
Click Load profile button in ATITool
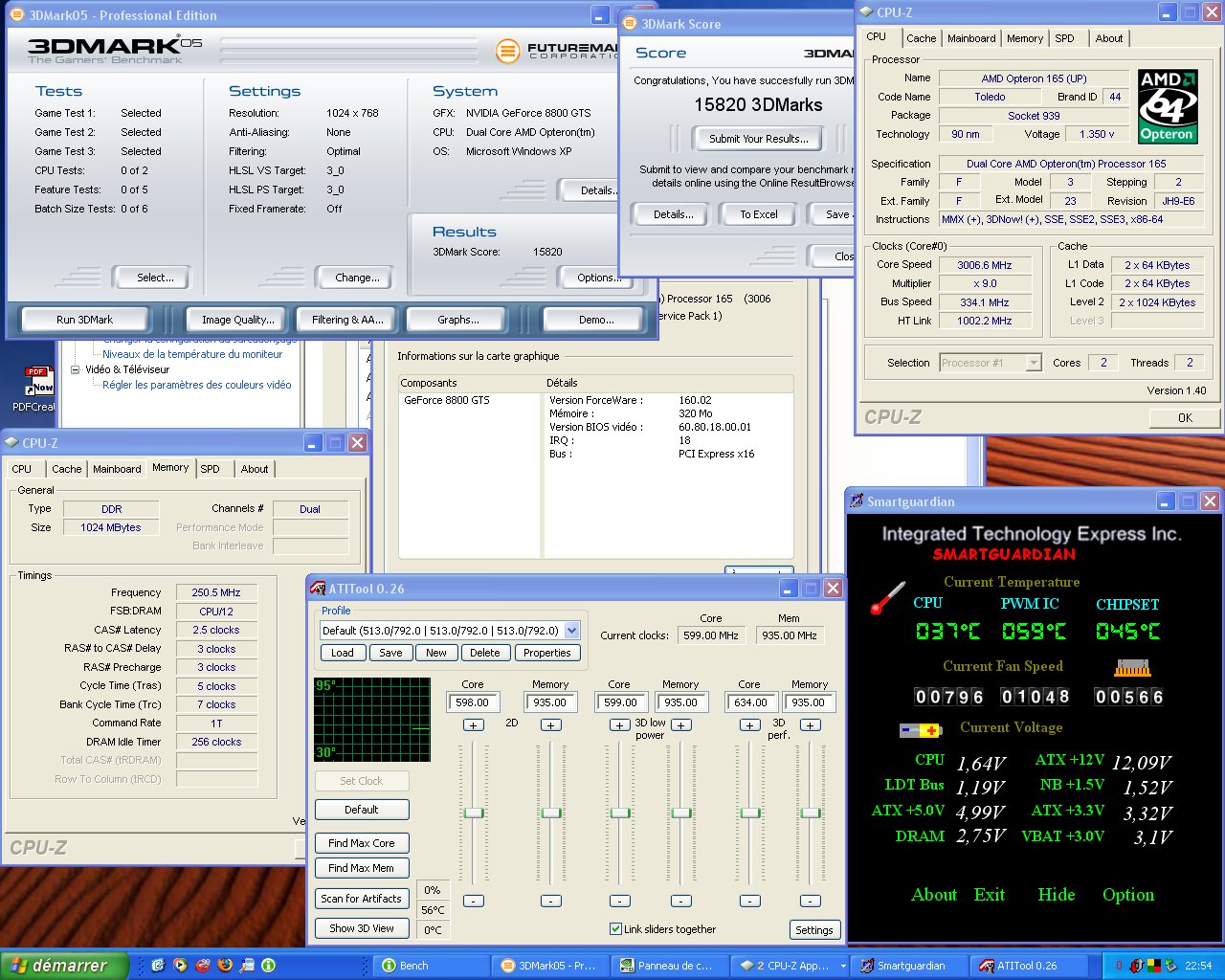[343, 653]
